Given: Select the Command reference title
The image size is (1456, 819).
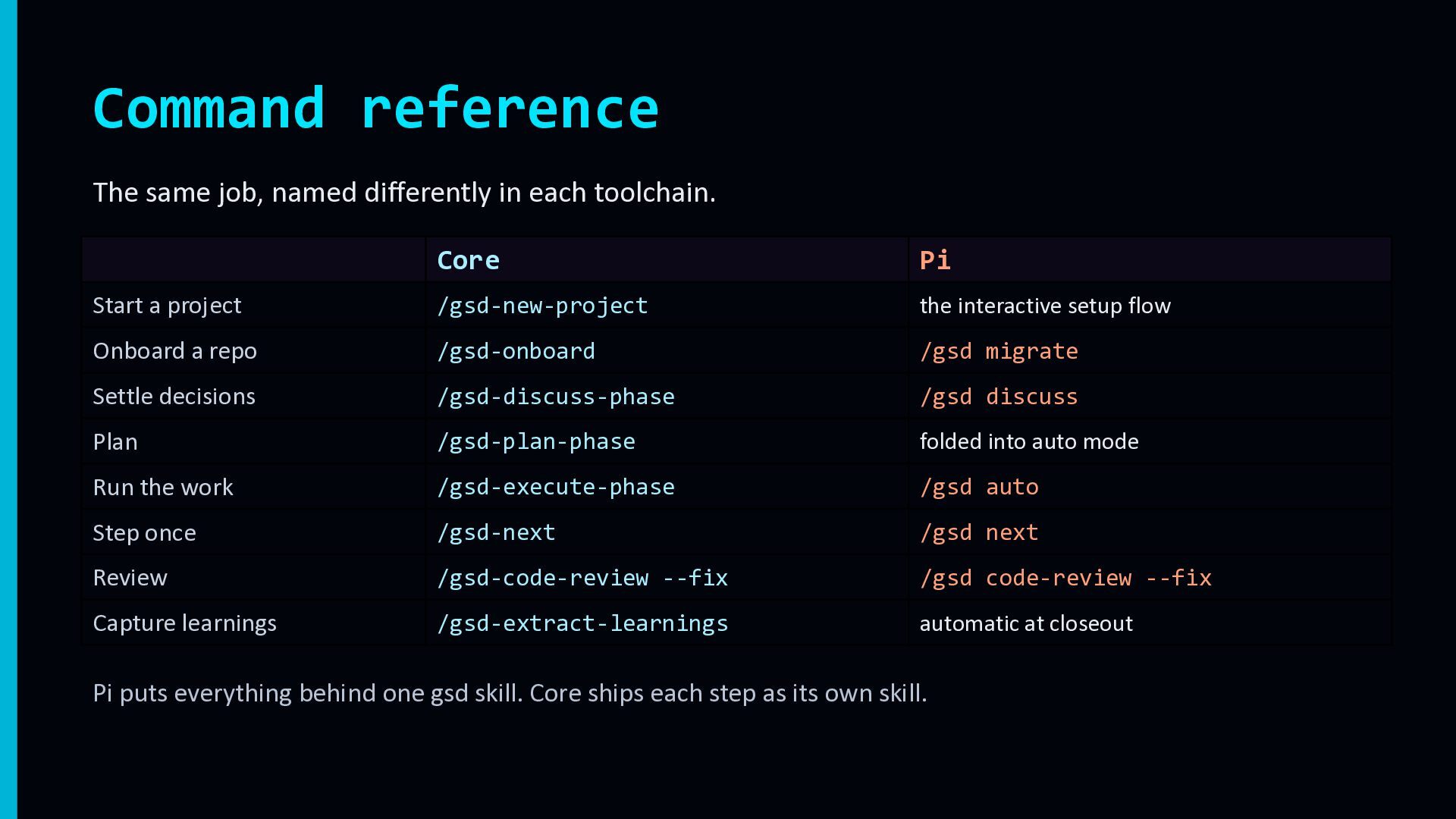Looking at the screenshot, I should [375, 108].
